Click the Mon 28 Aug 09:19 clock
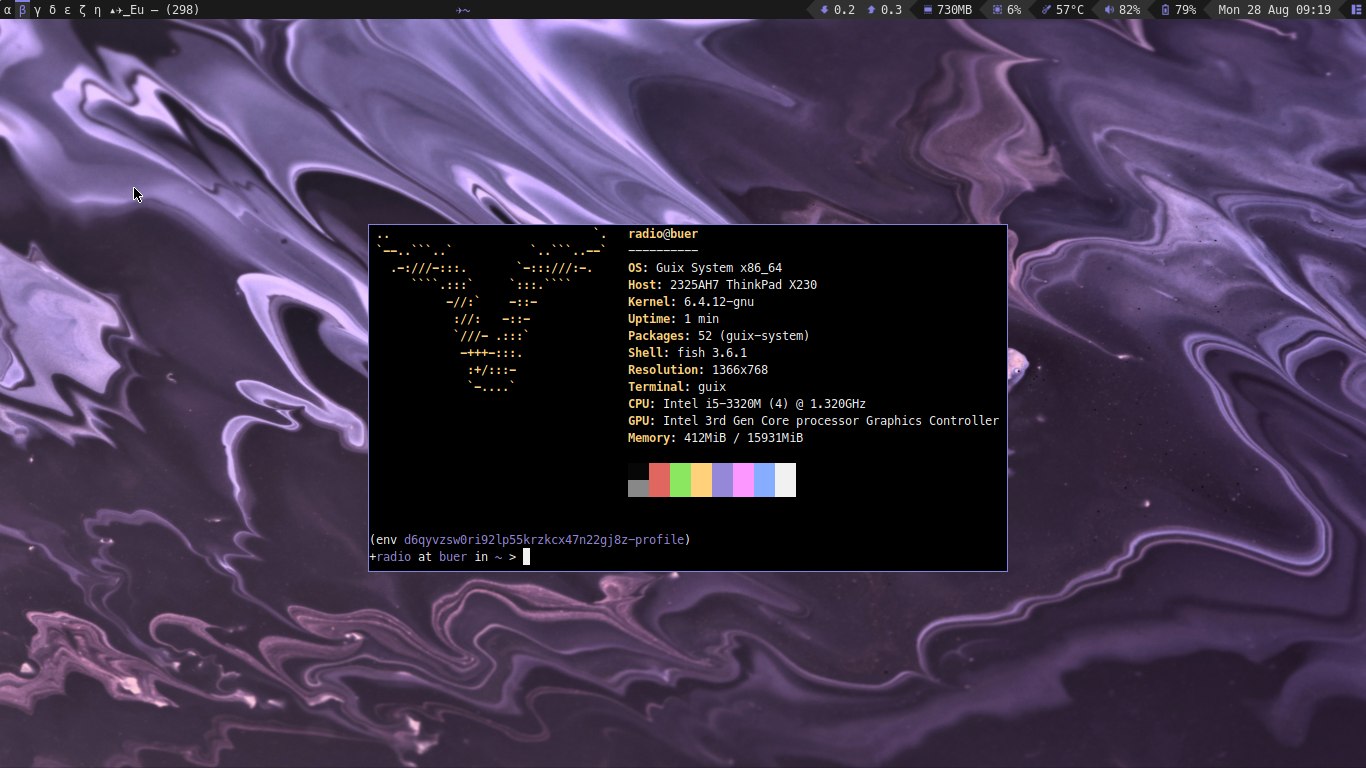 [1274, 10]
